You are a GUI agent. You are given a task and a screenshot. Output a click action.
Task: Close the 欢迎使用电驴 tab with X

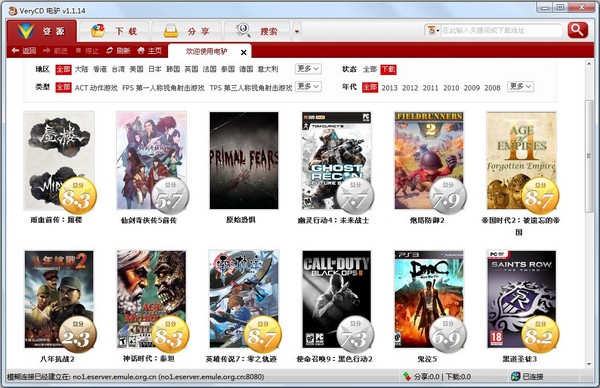pyautogui.click(x=243, y=52)
